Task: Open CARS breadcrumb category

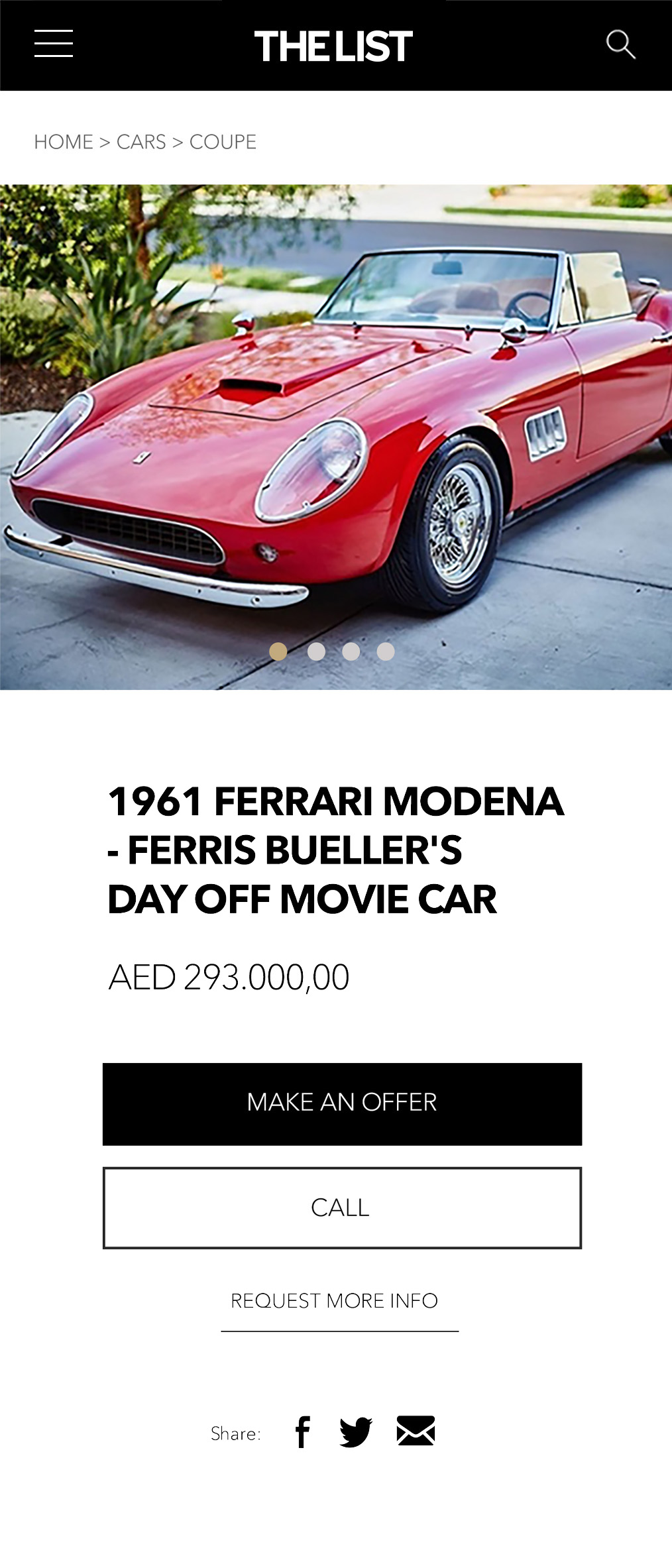Action: coord(141,142)
